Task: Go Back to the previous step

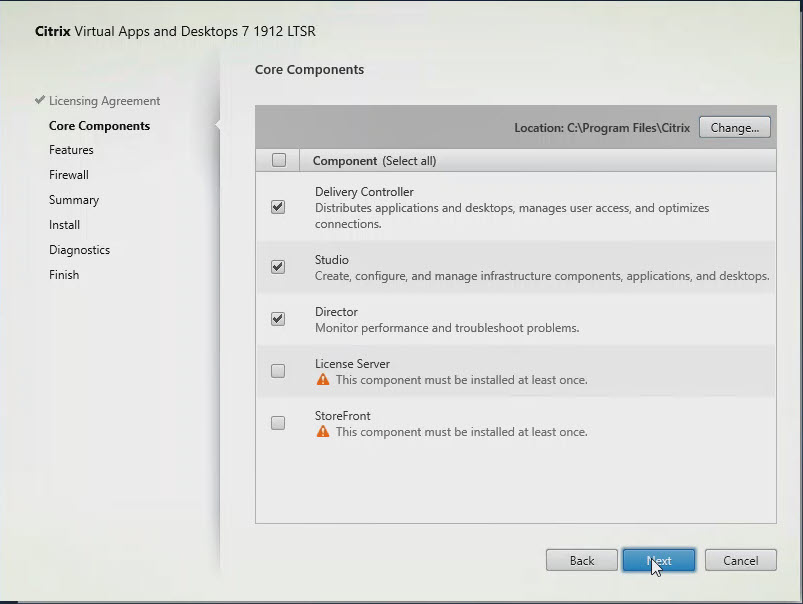Action: tap(581, 560)
